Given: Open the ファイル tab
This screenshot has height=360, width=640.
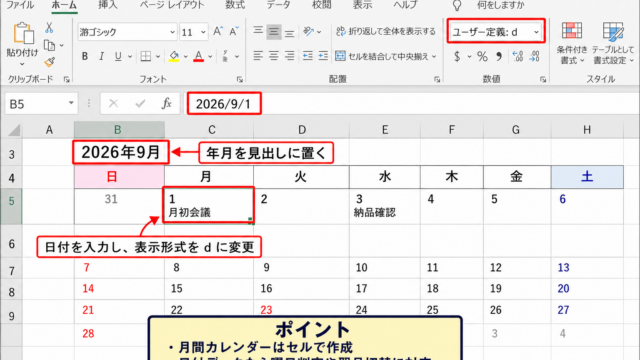Looking at the screenshot, I should click(20, 5).
